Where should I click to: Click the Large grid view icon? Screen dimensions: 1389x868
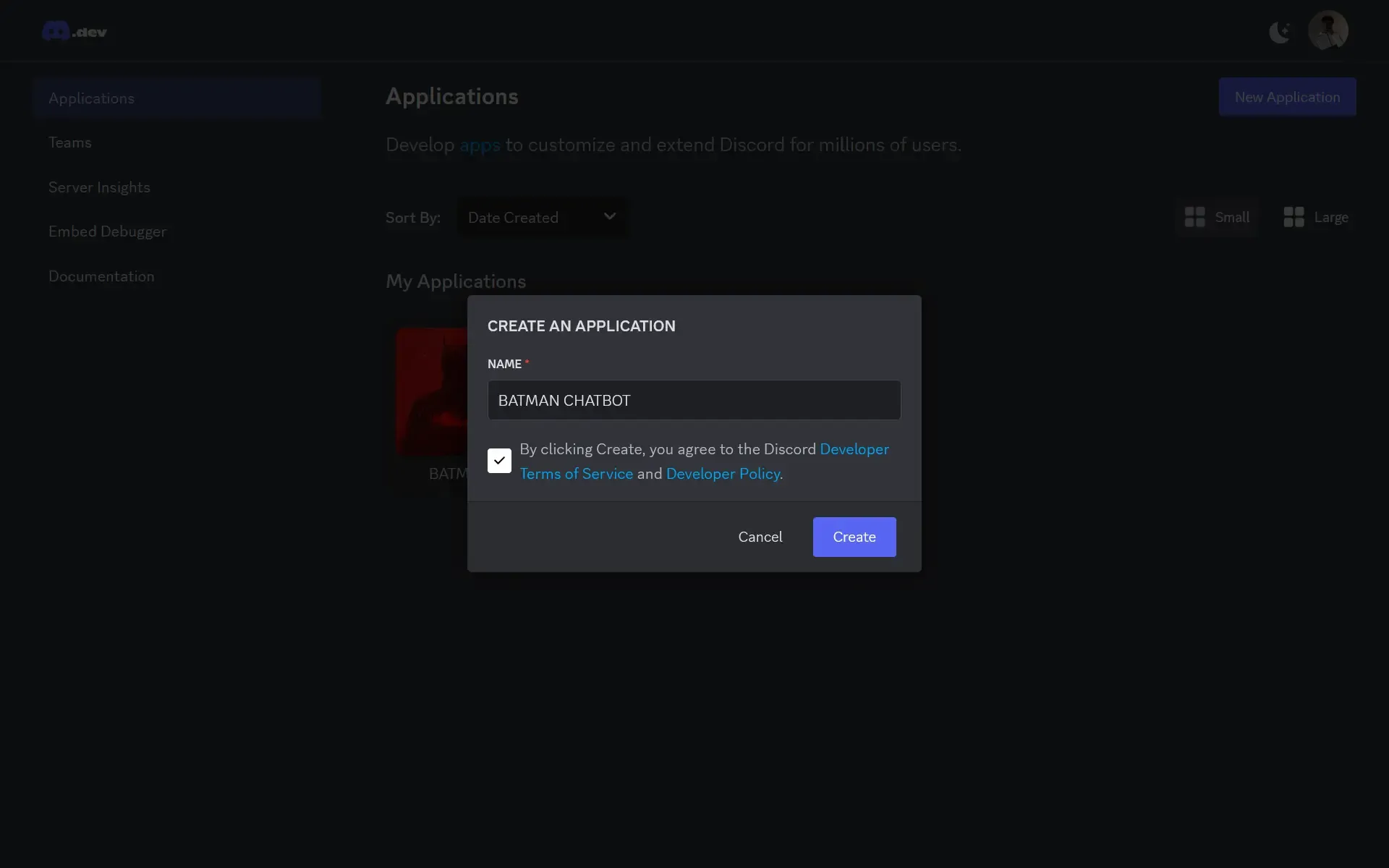pyautogui.click(x=1293, y=217)
